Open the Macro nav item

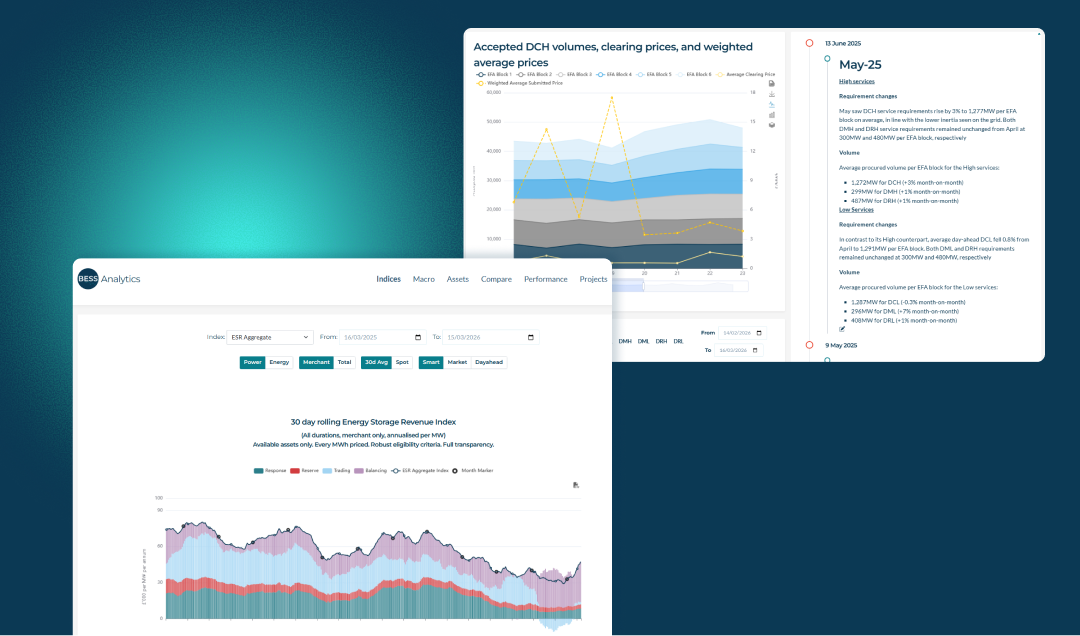pos(424,279)
